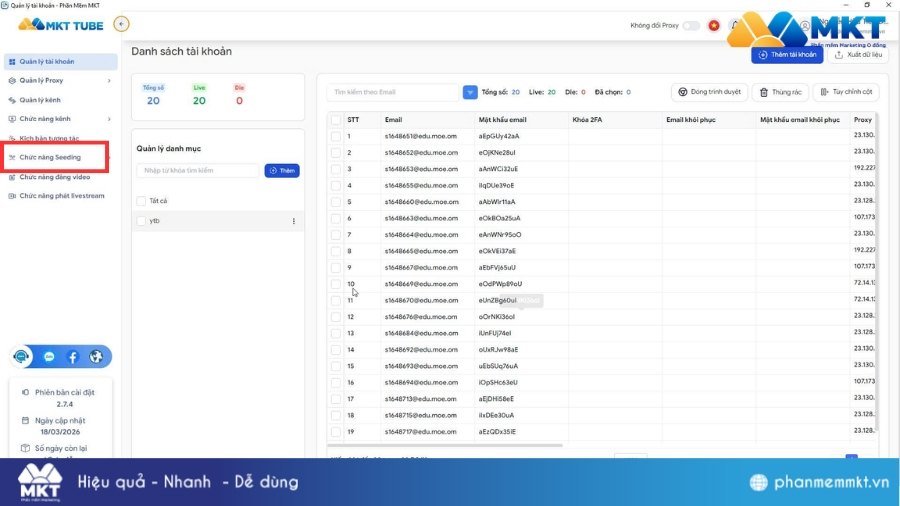
Task: Click the Tìm kiếm theo Email field
Action: (393, 92)
